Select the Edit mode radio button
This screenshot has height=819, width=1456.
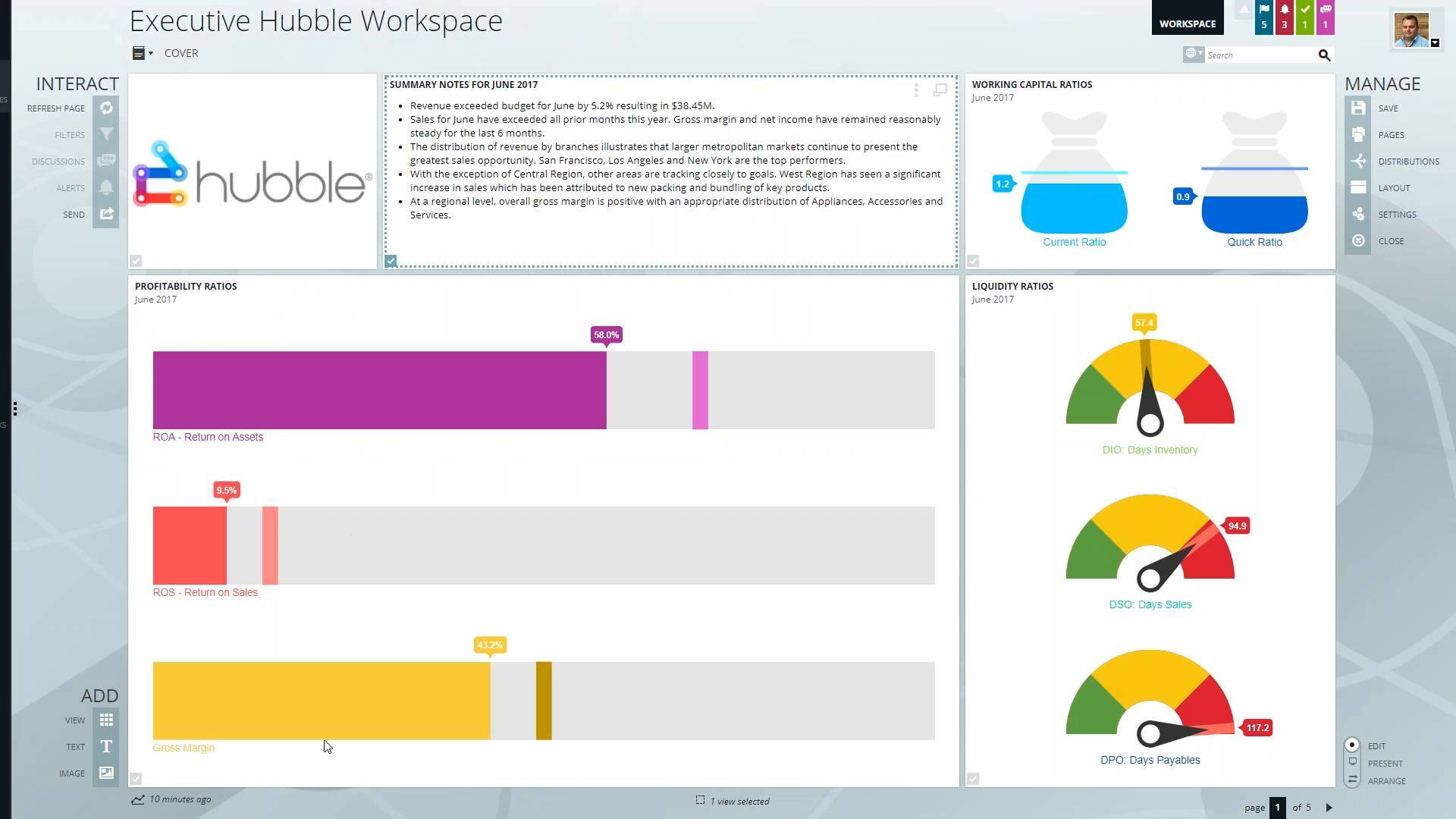[x=1352, y=745]
